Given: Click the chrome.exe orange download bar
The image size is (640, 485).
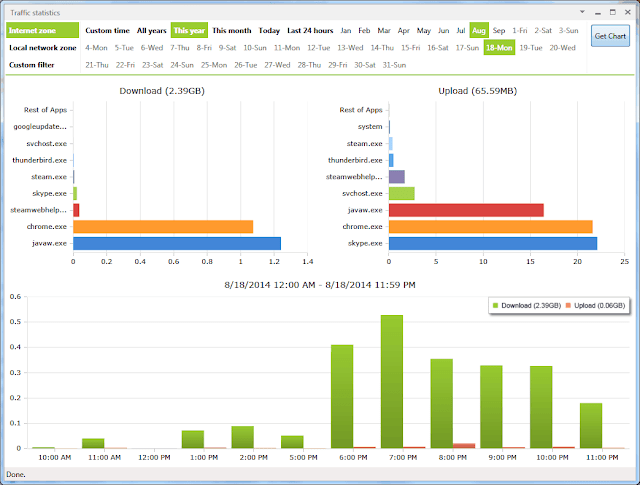Looking at the screenshot, I should coord(163,227).
